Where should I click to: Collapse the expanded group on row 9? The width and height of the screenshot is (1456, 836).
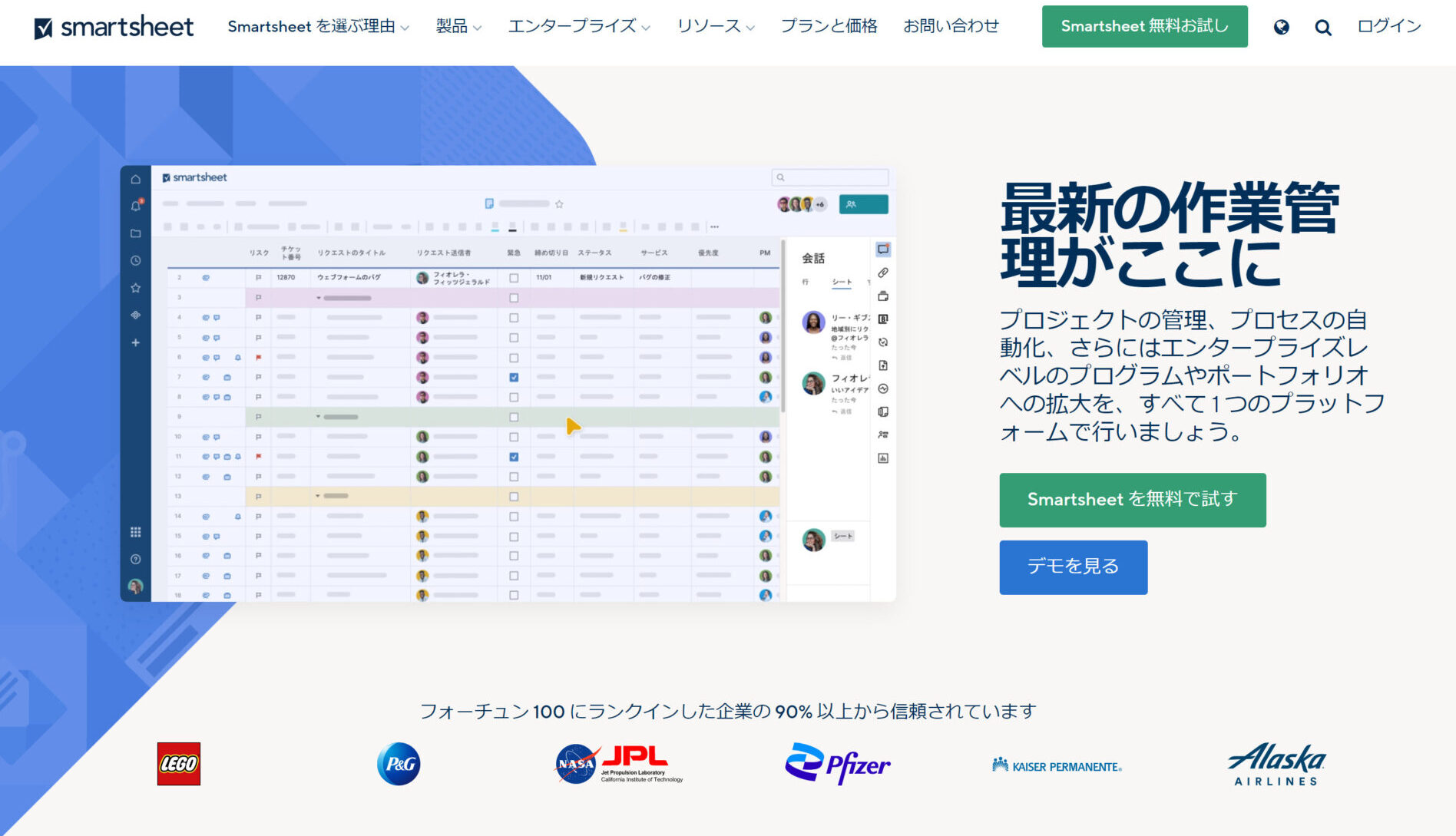(319, 417)
